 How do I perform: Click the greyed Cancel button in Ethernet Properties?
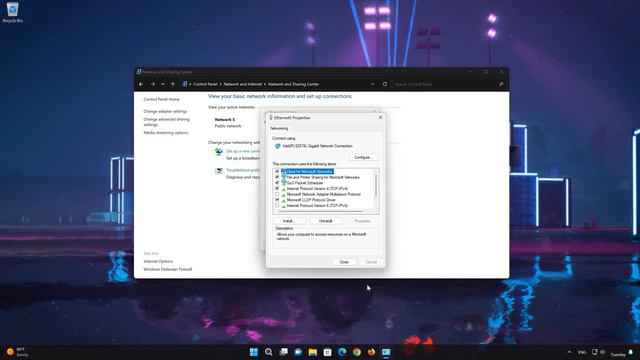[371, 262]
